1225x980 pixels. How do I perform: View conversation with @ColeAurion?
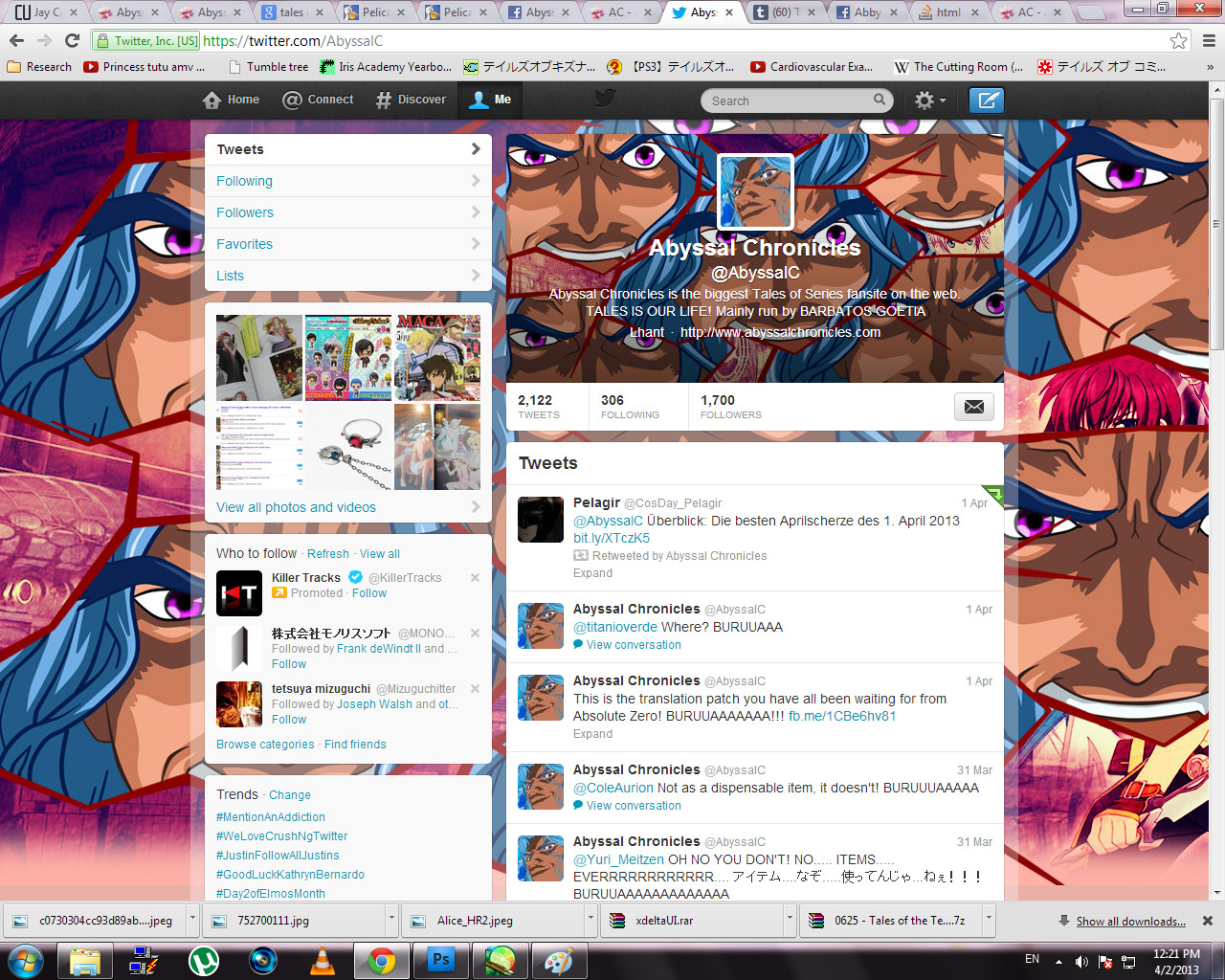tap(634, 806)
